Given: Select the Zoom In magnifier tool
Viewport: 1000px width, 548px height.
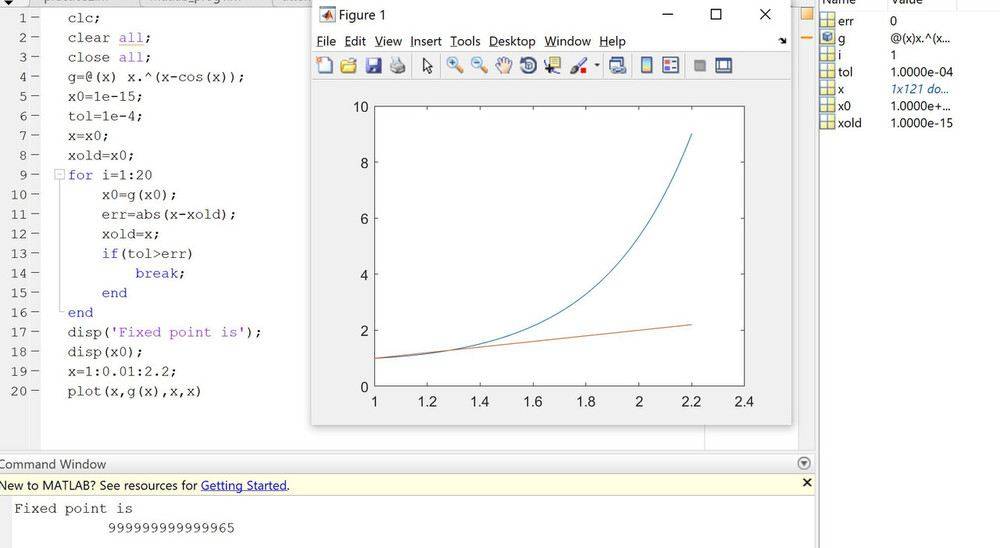Looking at the screenshot, I should (x=454, y=66).
